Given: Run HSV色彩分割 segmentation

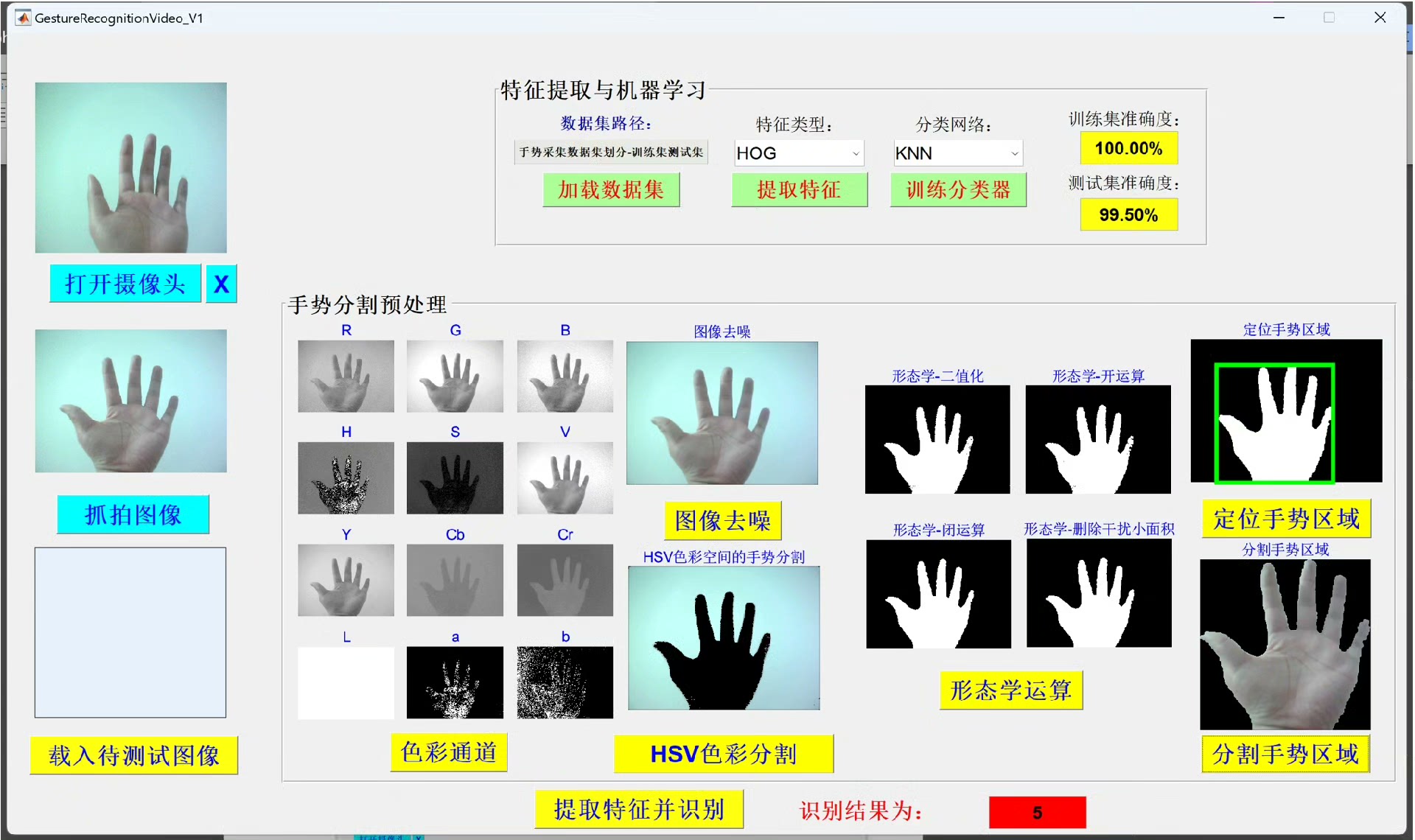Looking at the screenshot, I should click(x=723, y=754).
